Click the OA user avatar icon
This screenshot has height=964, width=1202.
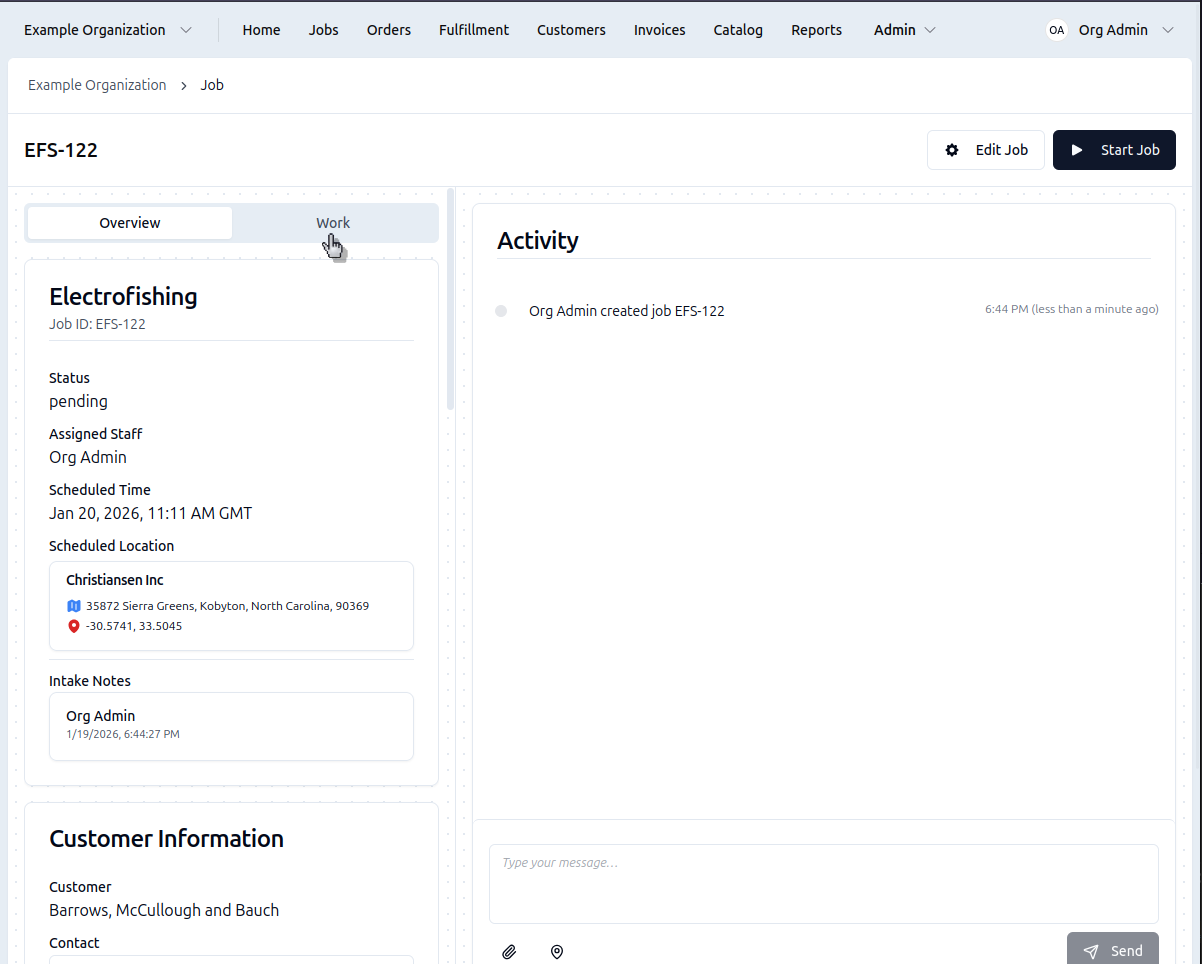pos(1056,30)
